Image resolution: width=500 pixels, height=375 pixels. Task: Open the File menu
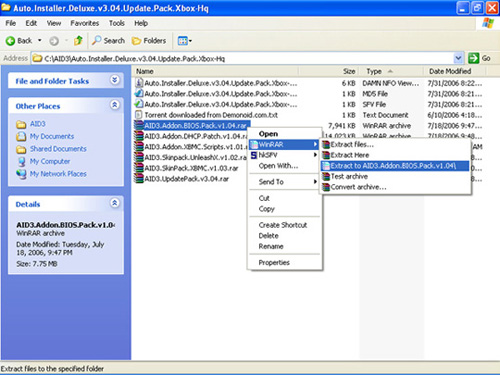click(11, 23)
